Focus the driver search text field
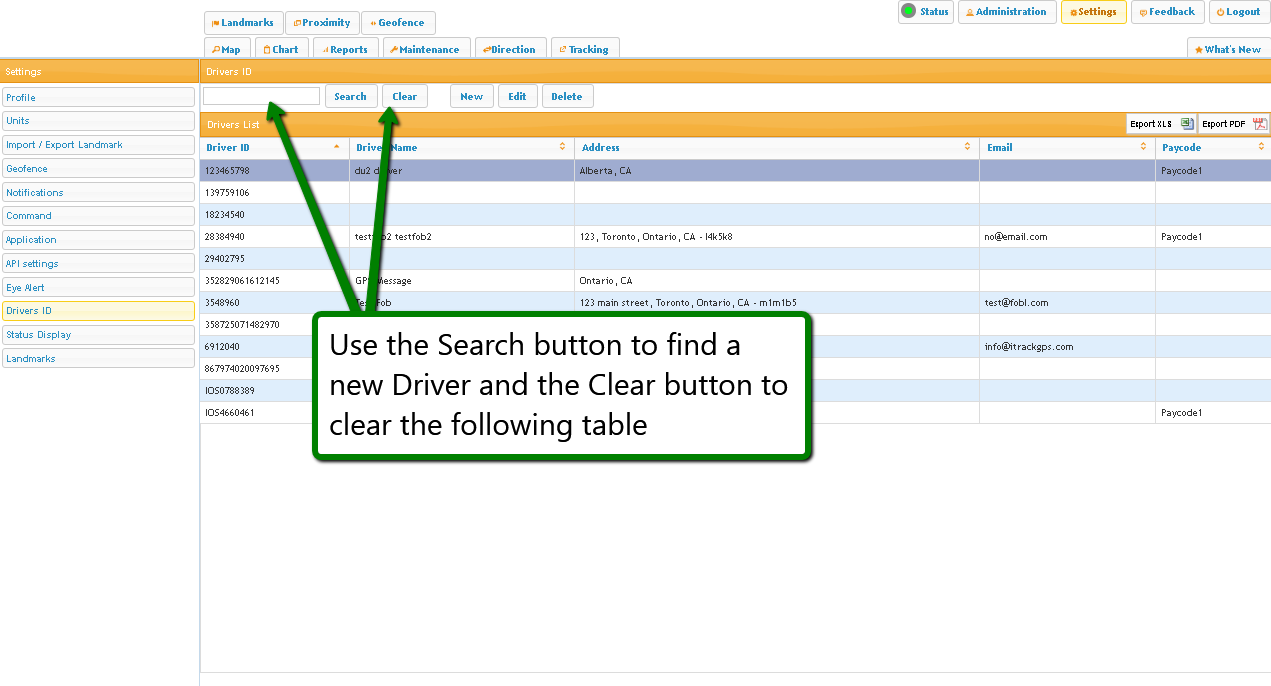 pyautogui.click(x=261, y=96)
